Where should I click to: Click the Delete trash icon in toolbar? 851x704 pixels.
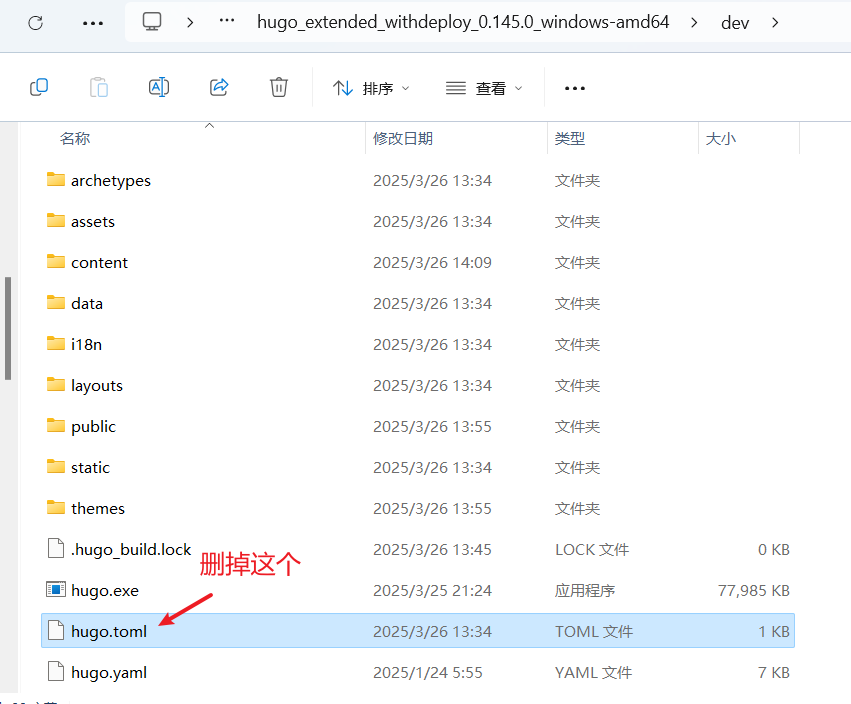tap(279, 88)
